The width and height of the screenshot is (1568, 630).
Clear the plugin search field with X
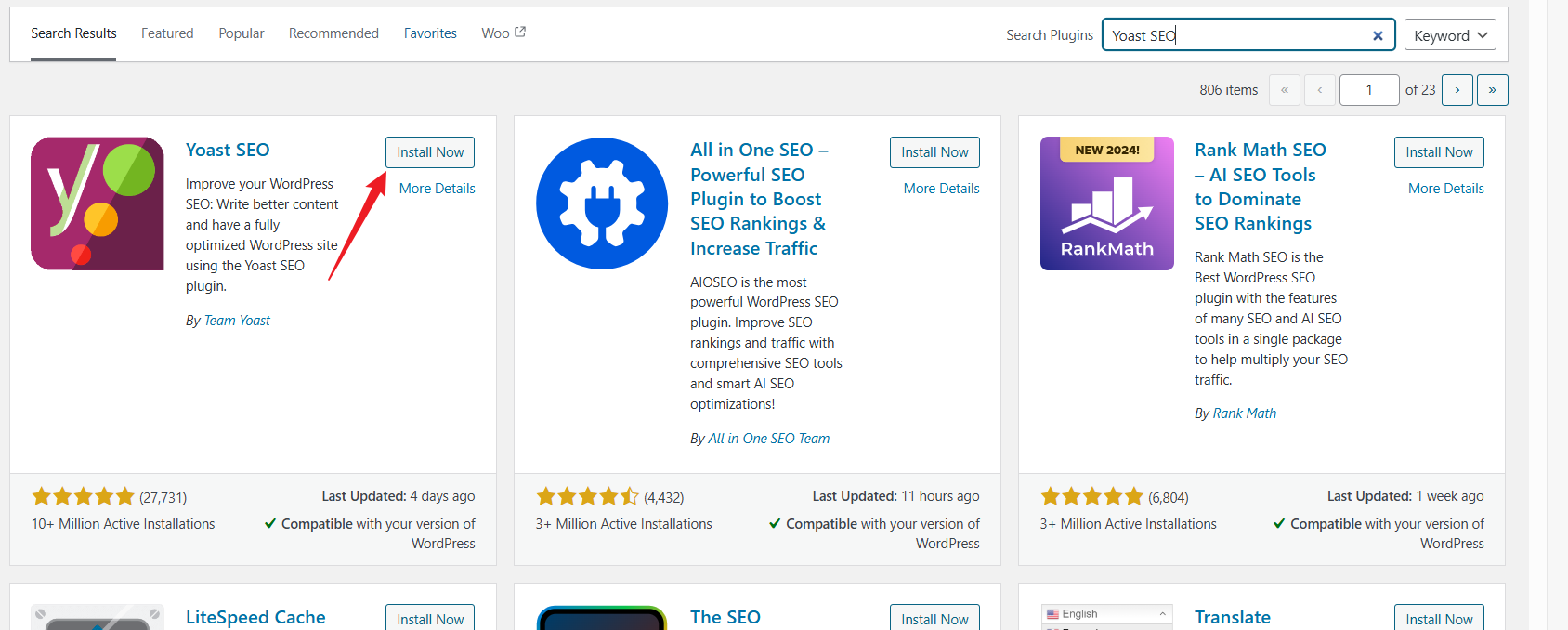pos(1378,36)
